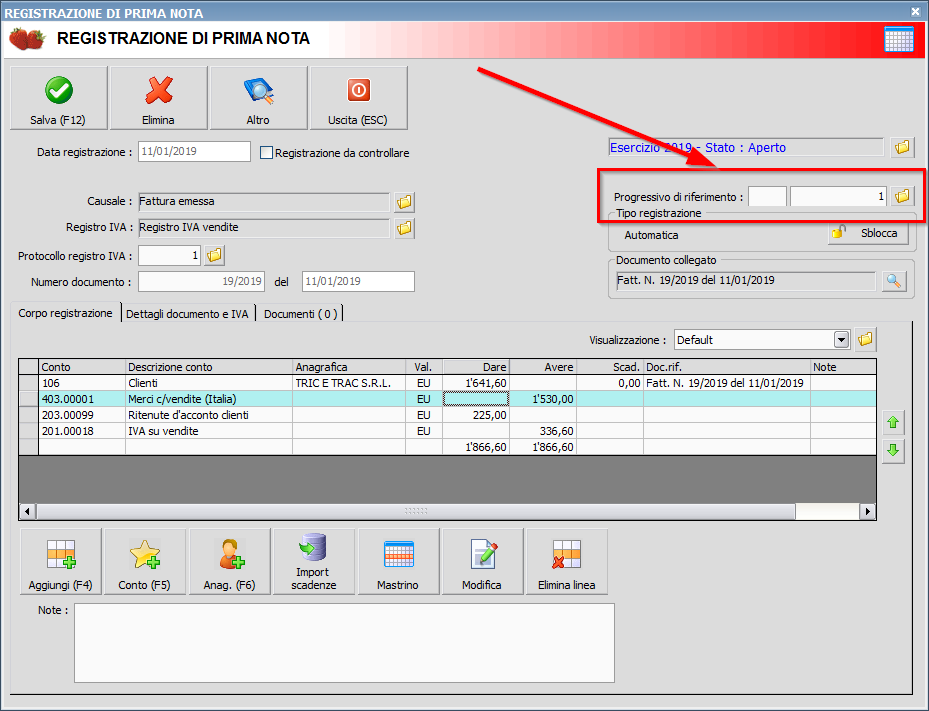Viewport: 929px width, 711px height.
Task: Move row up with green up arrow
Action: (x=893, y=422)
